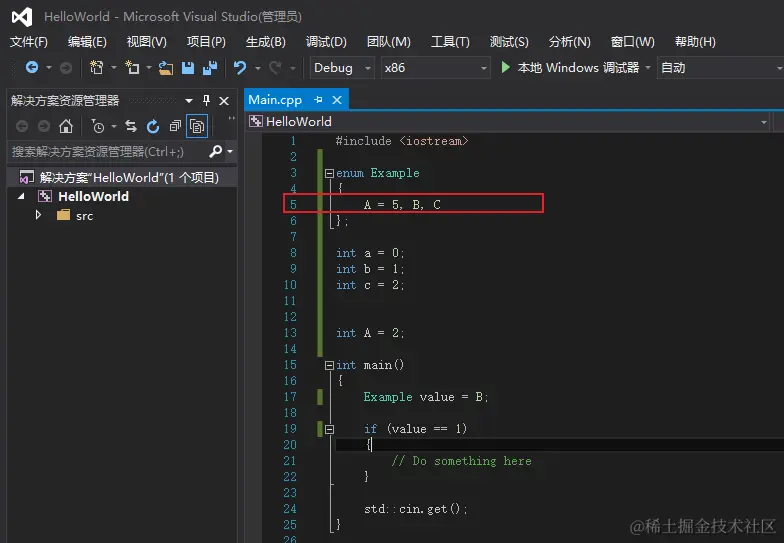This screenshot has width=784, height=543.
Task: Click the code line 'Example value = B;'
Action: pyautogui.click(x=426, y=397)
